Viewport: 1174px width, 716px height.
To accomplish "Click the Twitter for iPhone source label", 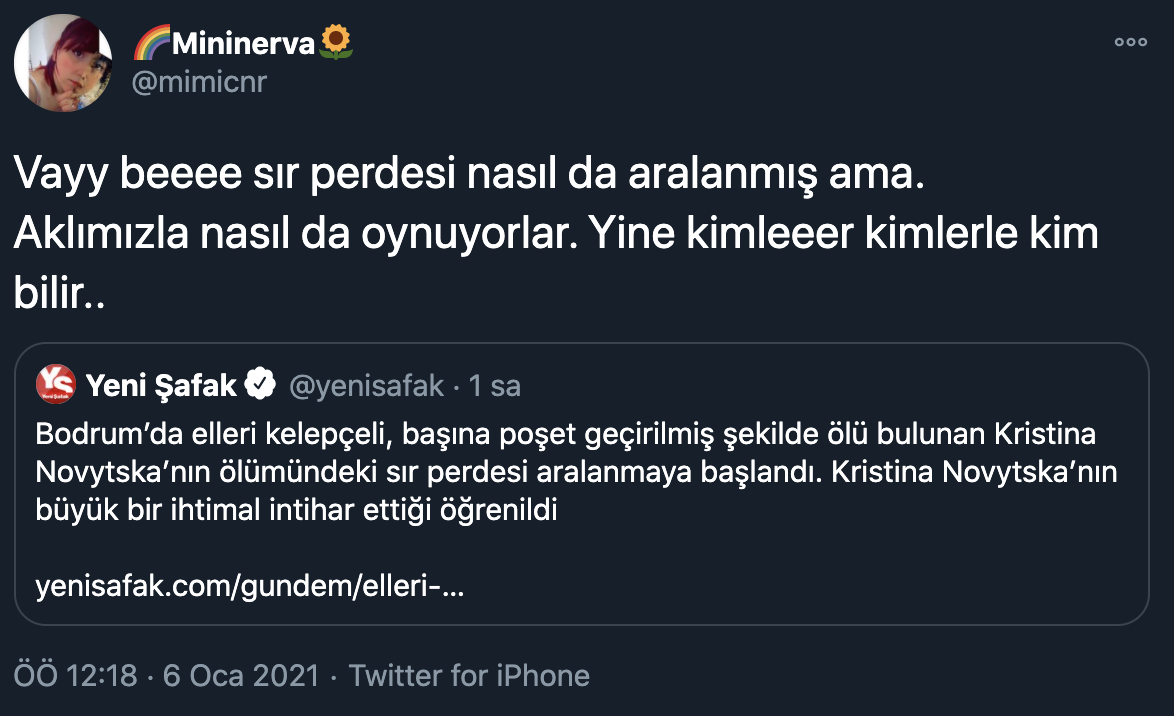I will click(471, 675).
